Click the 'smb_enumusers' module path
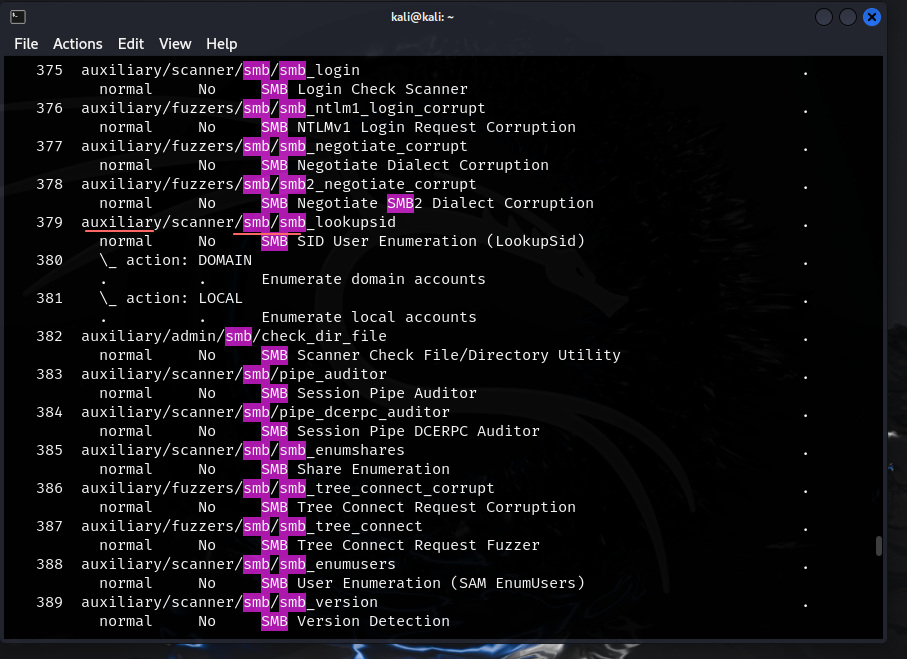 (x=238, y=565)
